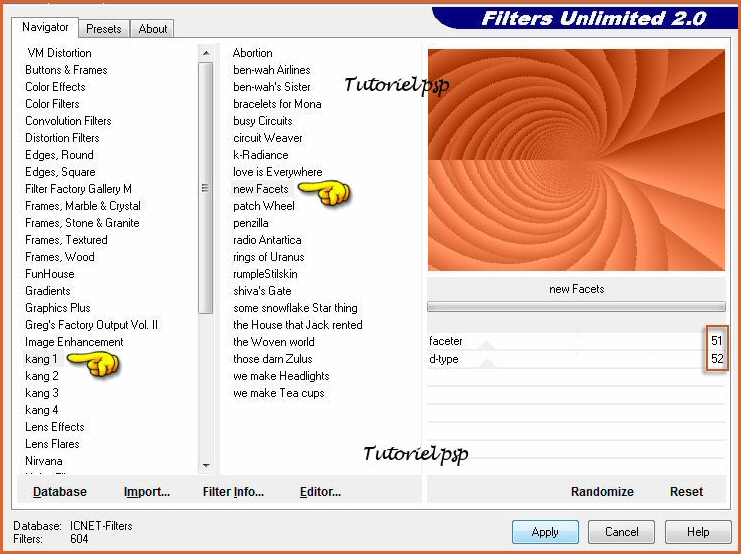Click the Apply button
This screenshot has width=741, height=554.
545,532
